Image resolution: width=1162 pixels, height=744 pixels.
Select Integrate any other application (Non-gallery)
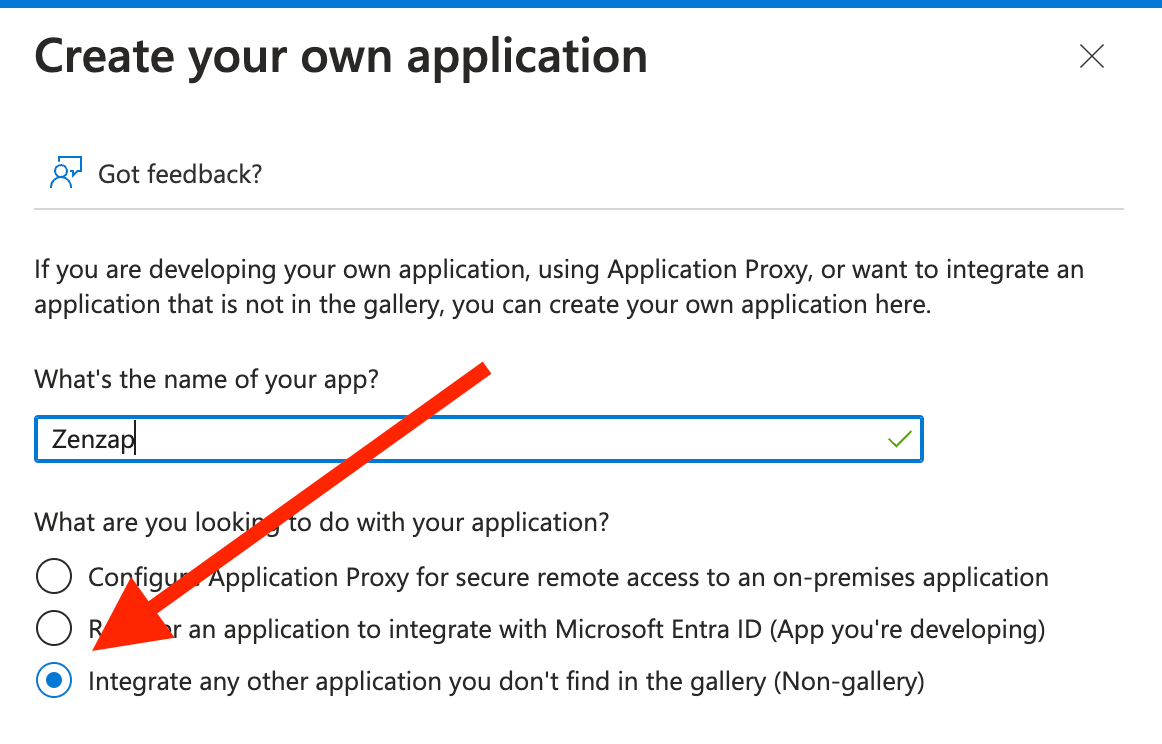[53, 681]
